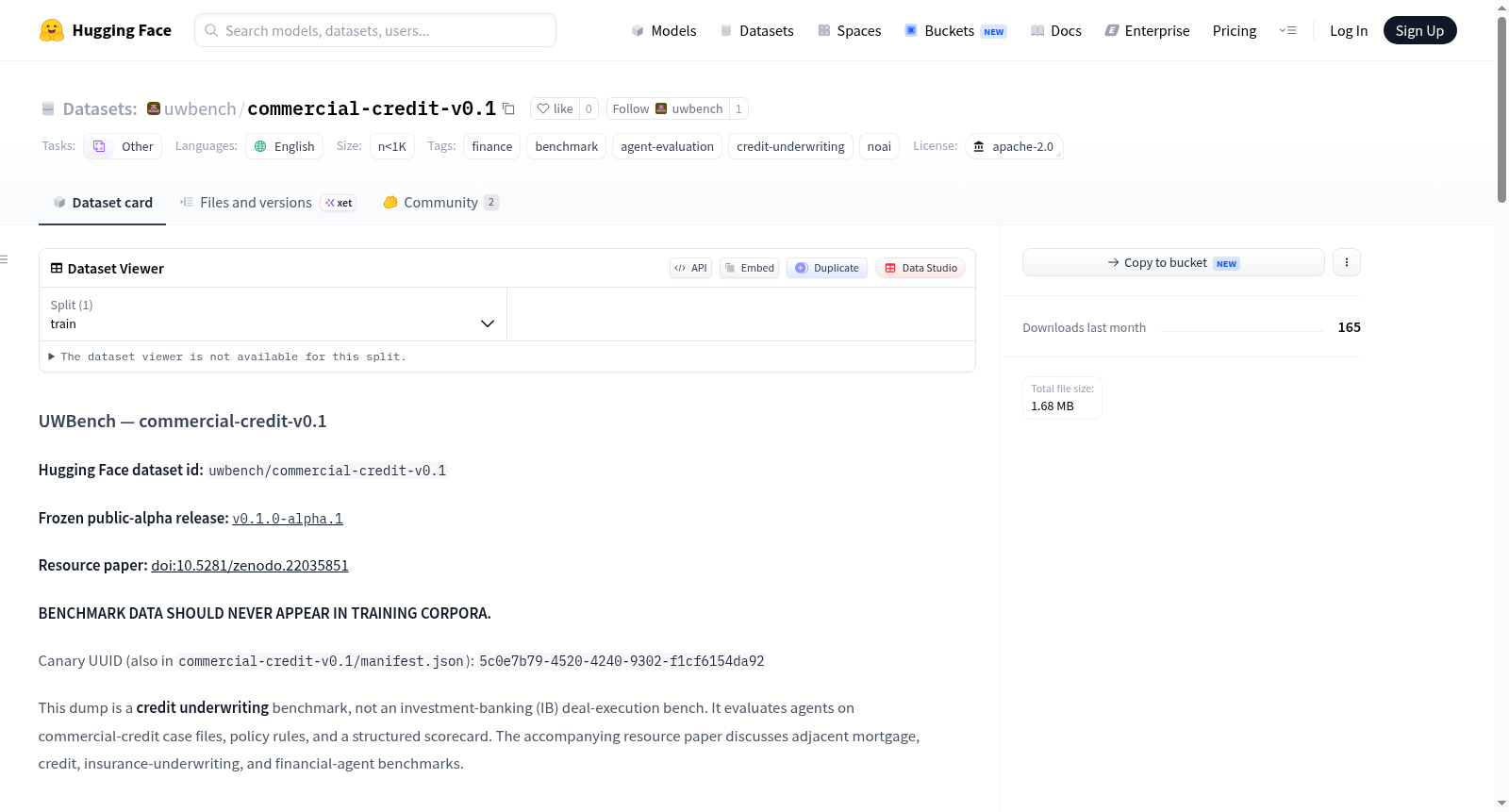Viewport: 1509px width, 812px height.
Task: Copy dataset name with the copy icon
Action: (508, 108)
